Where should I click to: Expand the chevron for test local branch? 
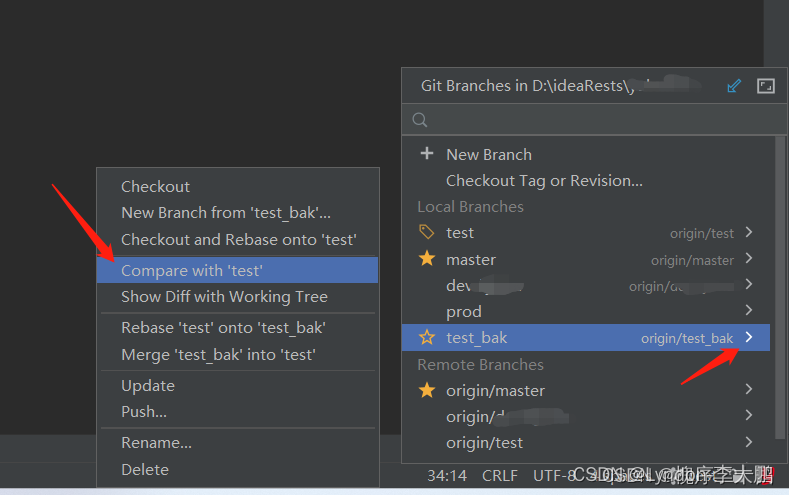click(x=749, y=232)
